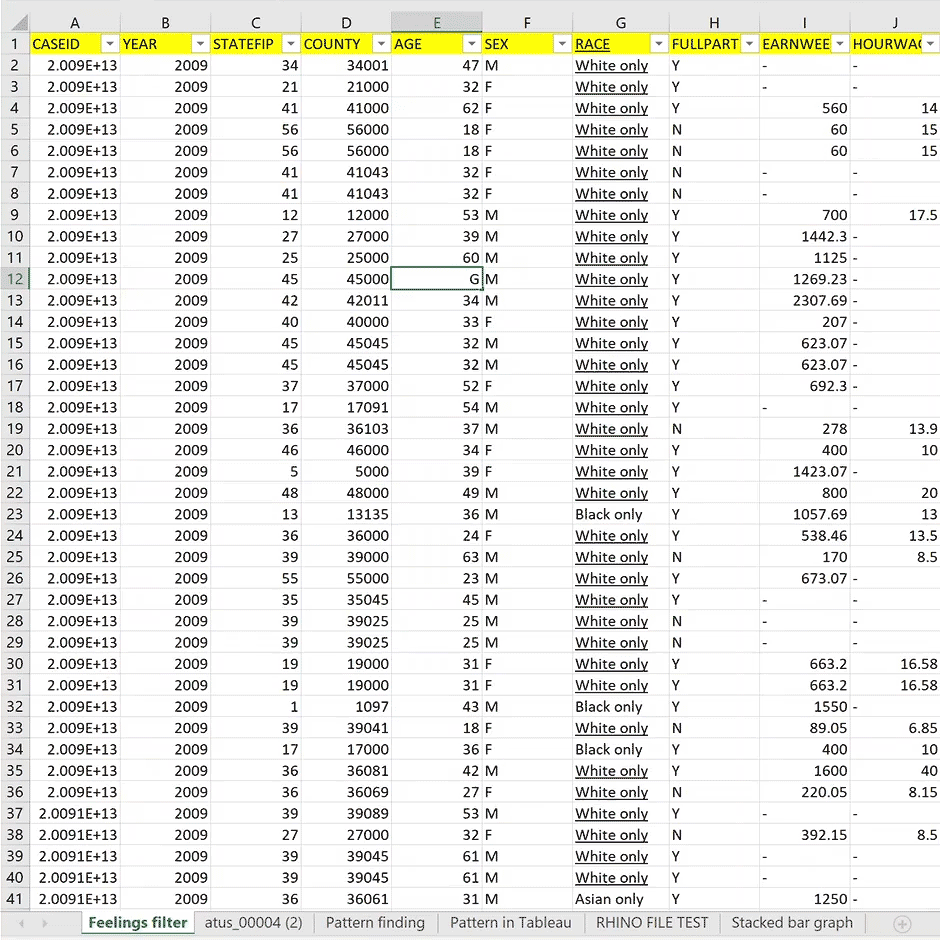Select row 23 header
Viewport: 940px width, 940px height.
[x=15, y=514]
